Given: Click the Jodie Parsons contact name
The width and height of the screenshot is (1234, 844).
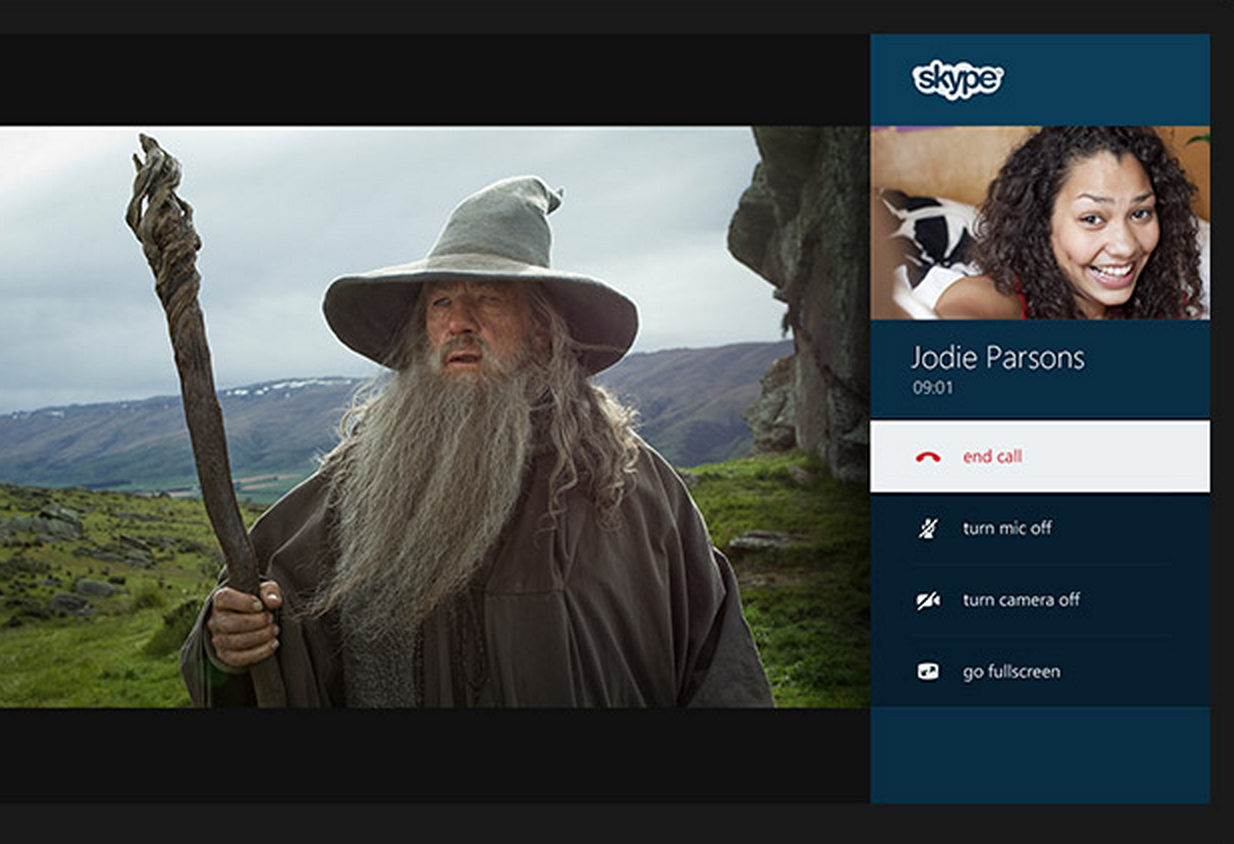Looking at the screenshot, I should pos(997,358).
